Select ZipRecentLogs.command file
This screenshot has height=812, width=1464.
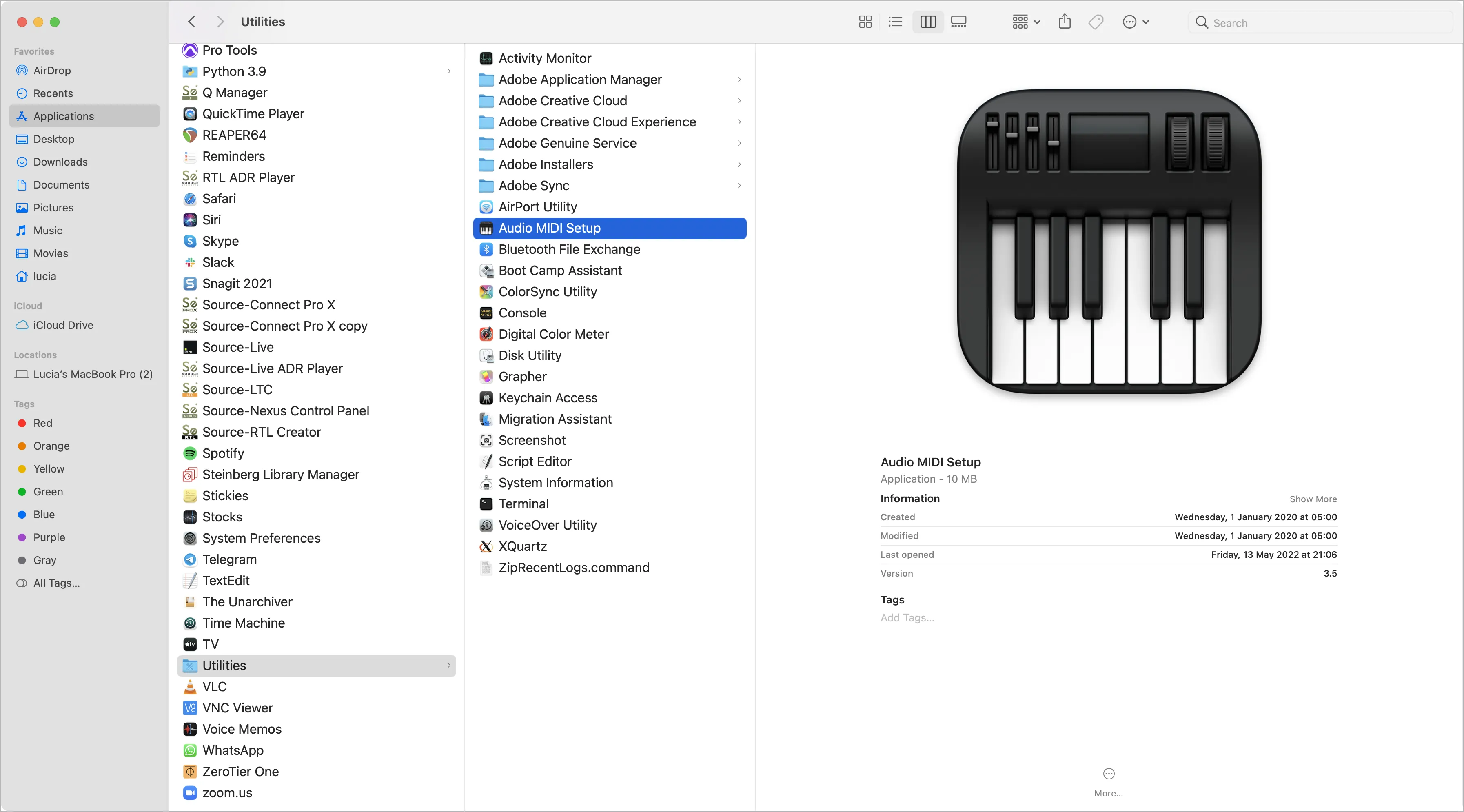(x=610, y=568)
